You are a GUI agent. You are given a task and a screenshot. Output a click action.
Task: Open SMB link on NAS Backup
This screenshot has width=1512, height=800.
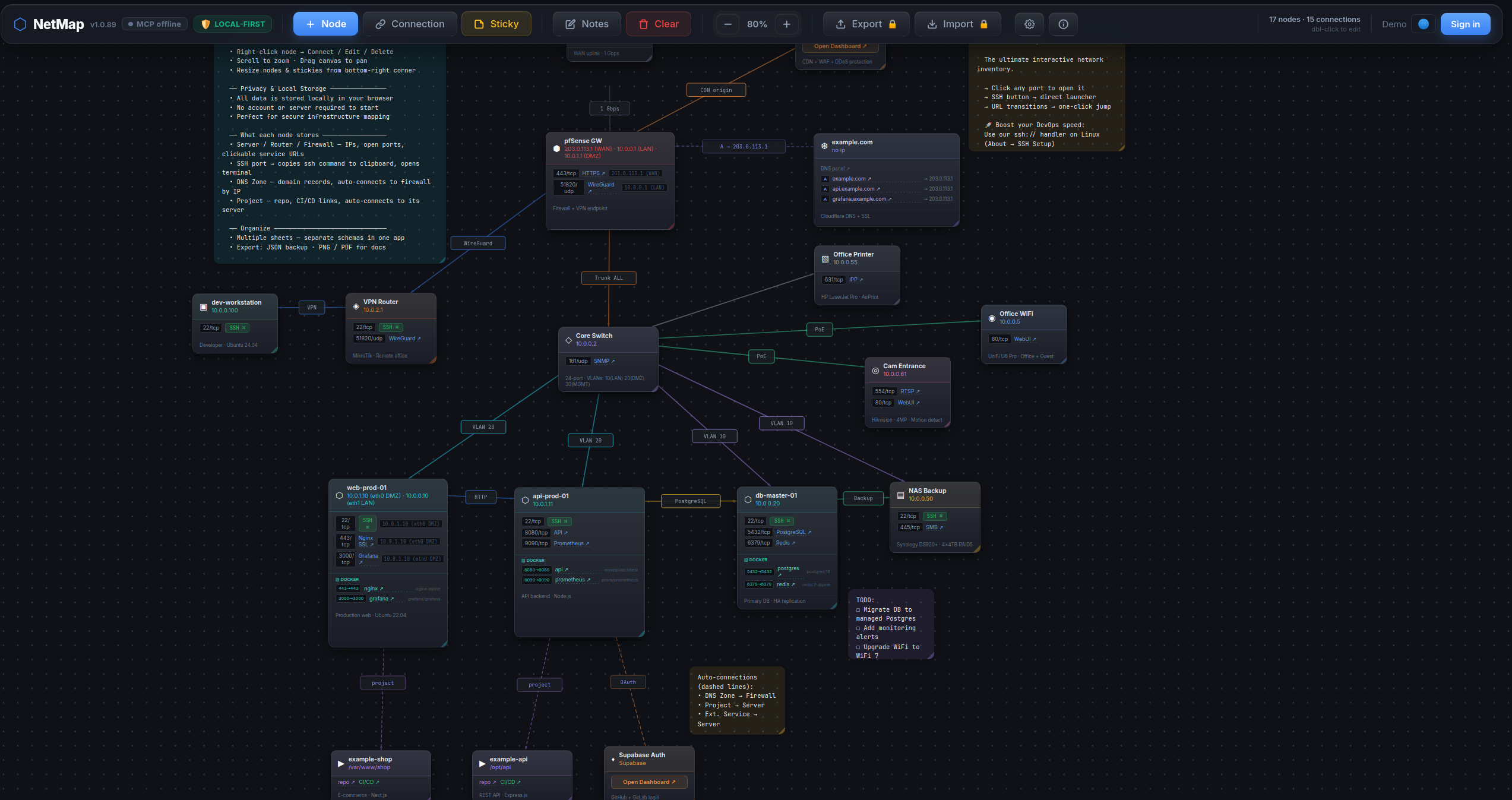click(x=934, y=527)
